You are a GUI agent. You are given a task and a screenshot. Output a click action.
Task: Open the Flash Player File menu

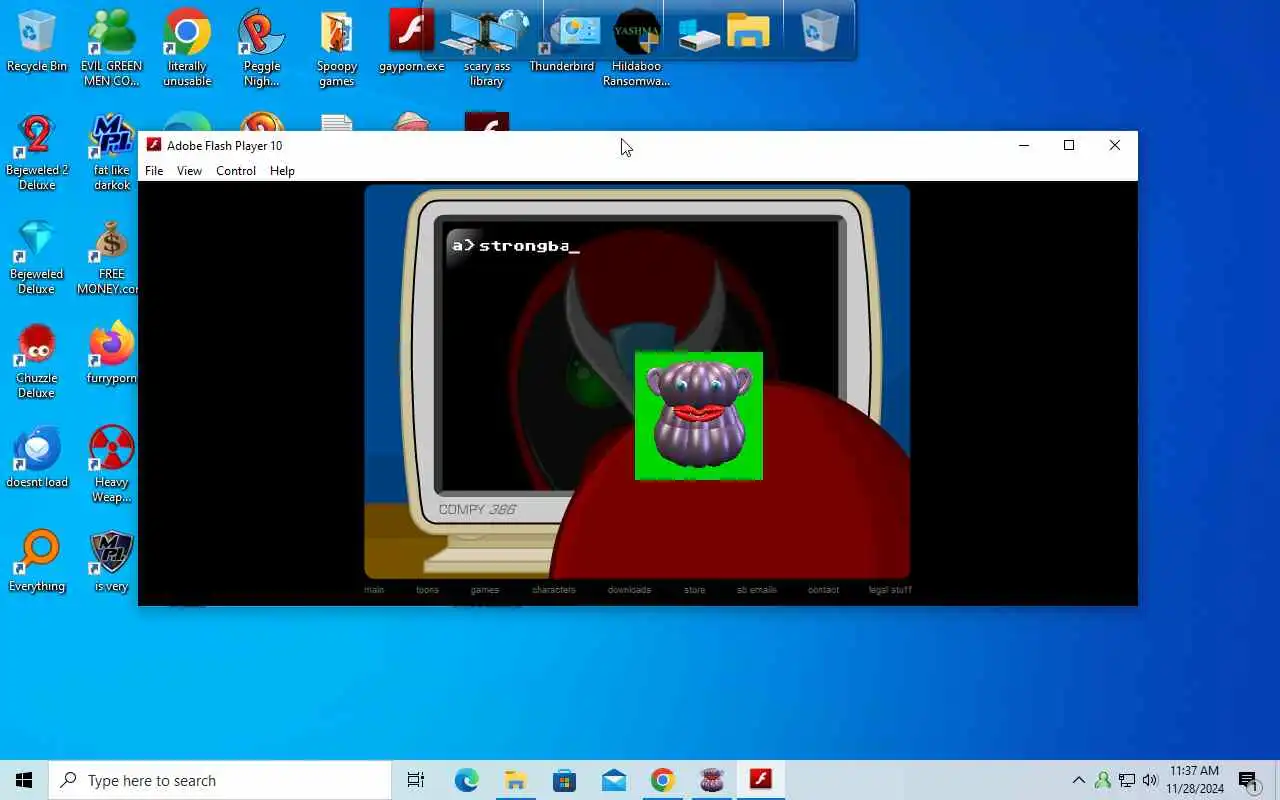tap(154, 171)
